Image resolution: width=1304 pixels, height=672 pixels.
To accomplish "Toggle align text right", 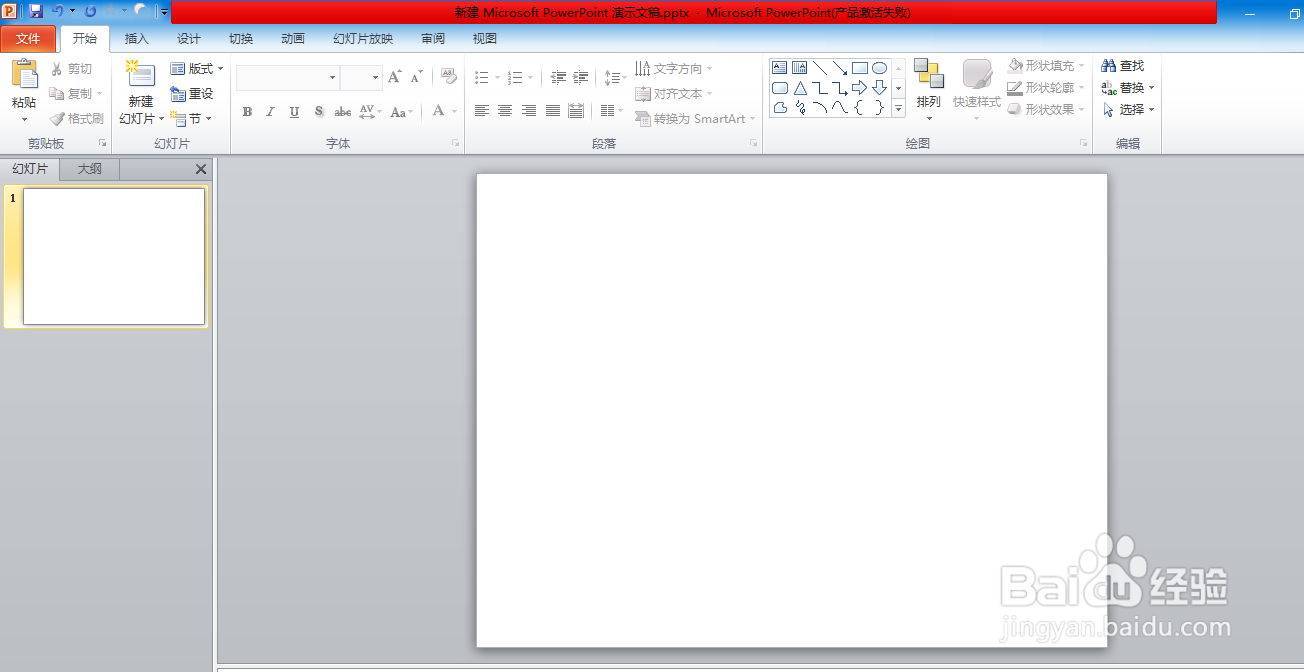I will 529,111.
